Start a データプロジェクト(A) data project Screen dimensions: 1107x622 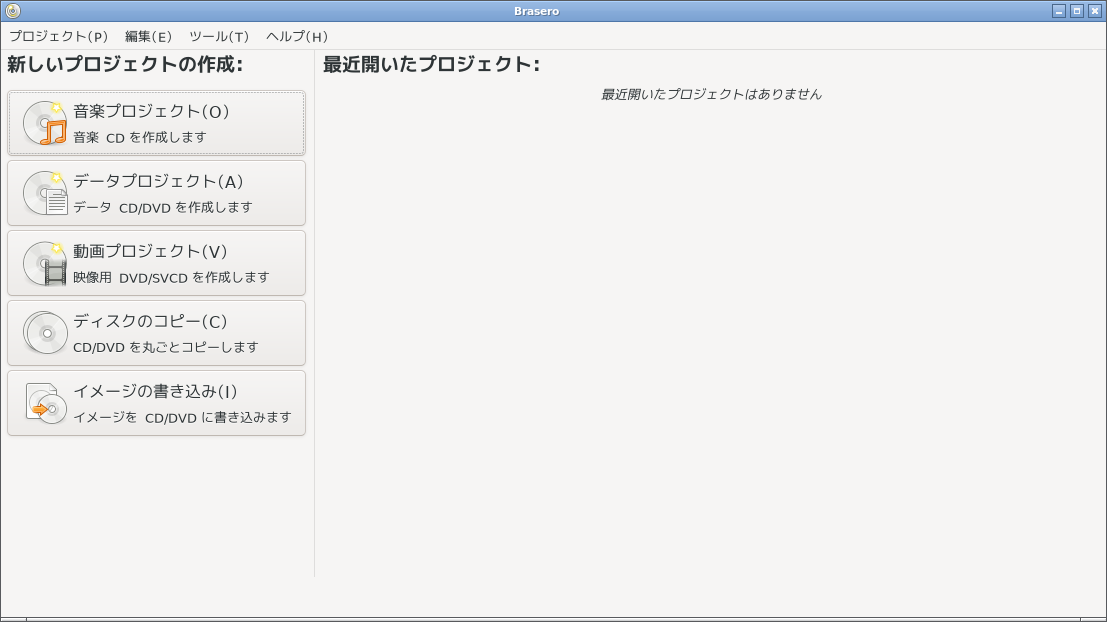pyautogui.click(x=156, y=193)
